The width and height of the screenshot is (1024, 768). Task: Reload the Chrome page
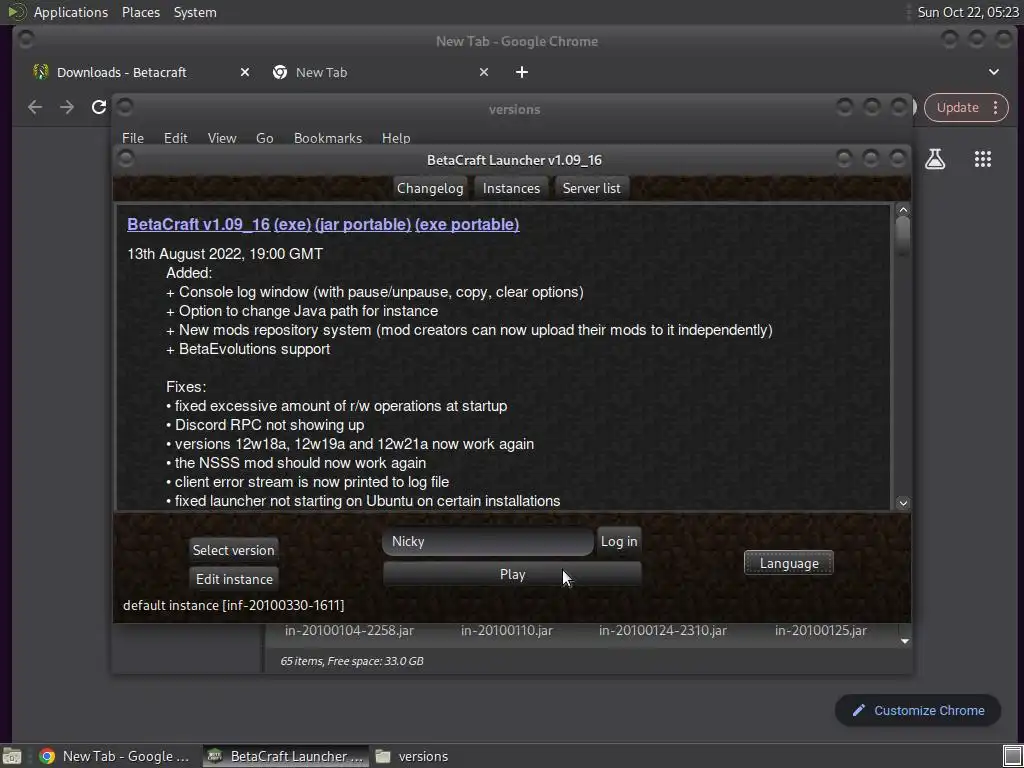coord(99,107)
